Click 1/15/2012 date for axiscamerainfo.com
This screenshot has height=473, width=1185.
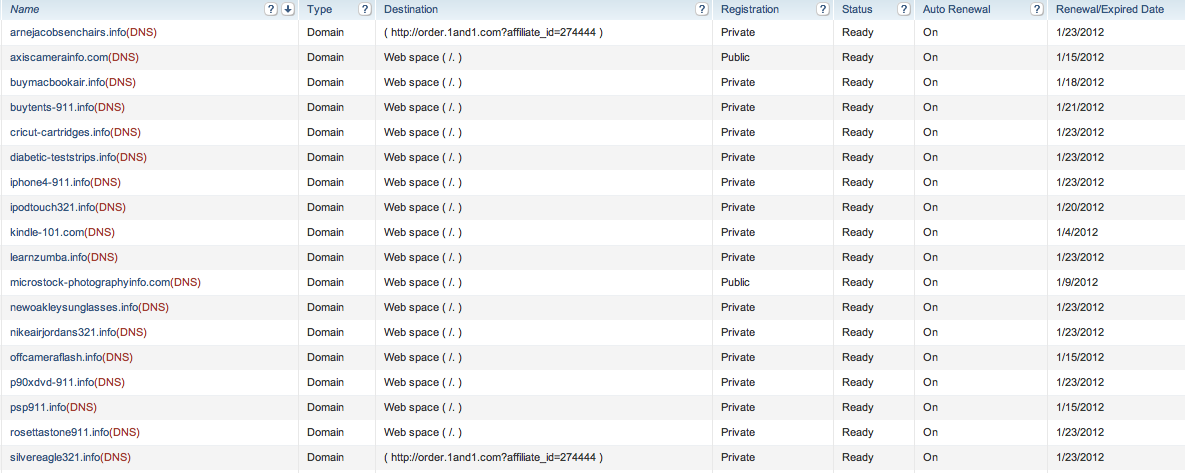coord(1080,57)
